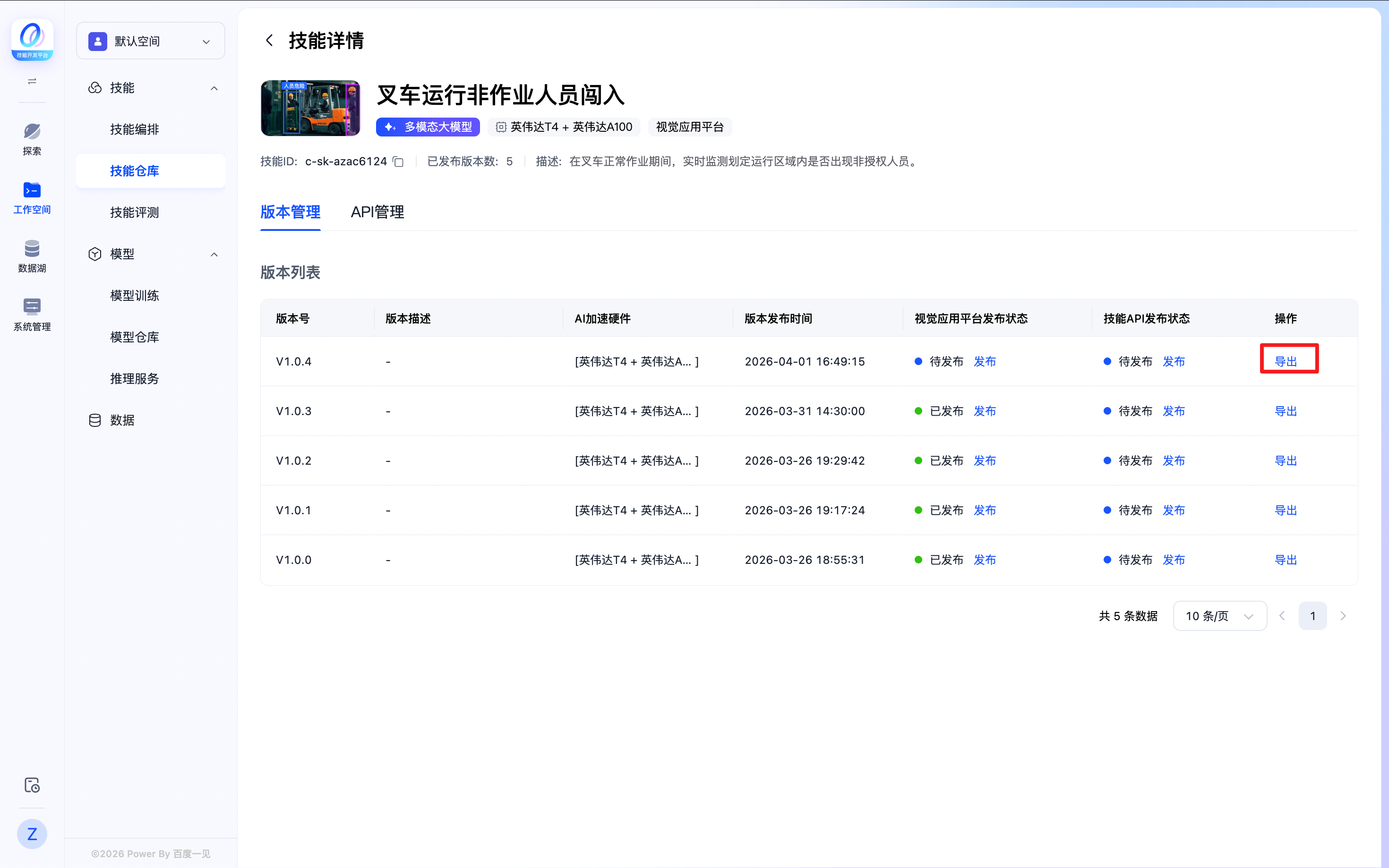Click the 视觉应用平台 tag
The image size is (1389, 868).
[690, 127]
